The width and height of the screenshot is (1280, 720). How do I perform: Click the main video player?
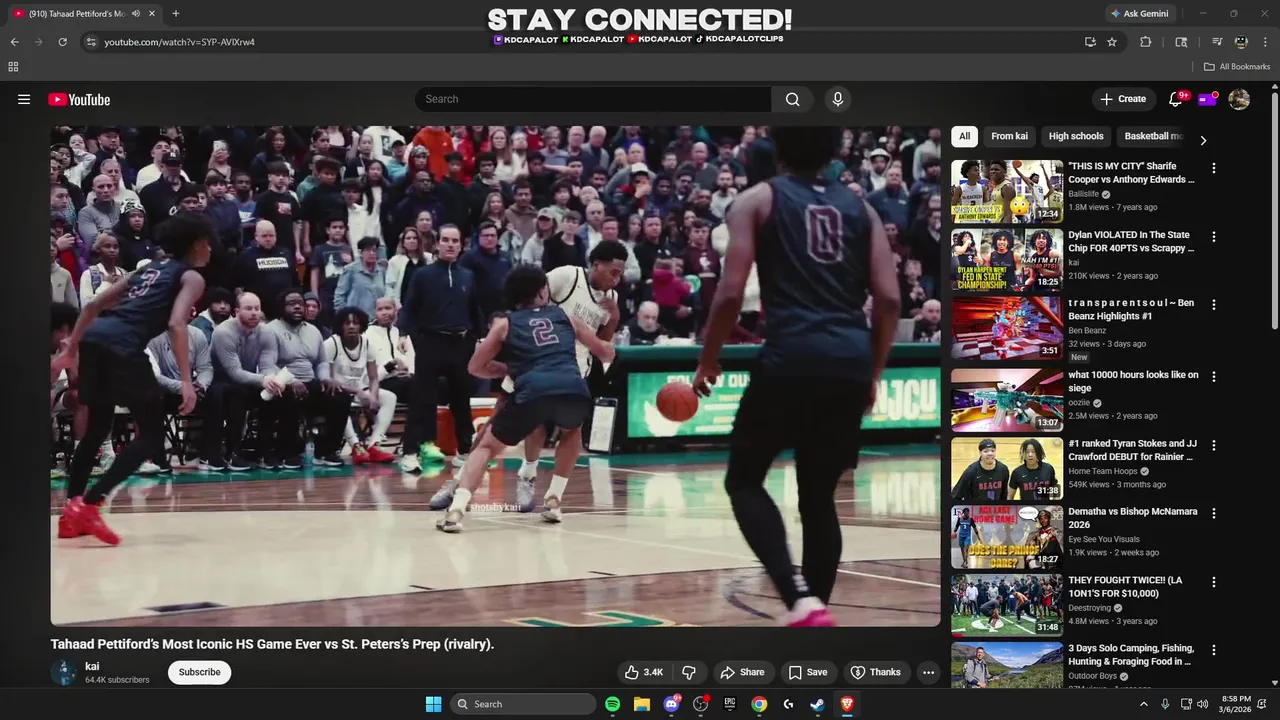[496, 376]
